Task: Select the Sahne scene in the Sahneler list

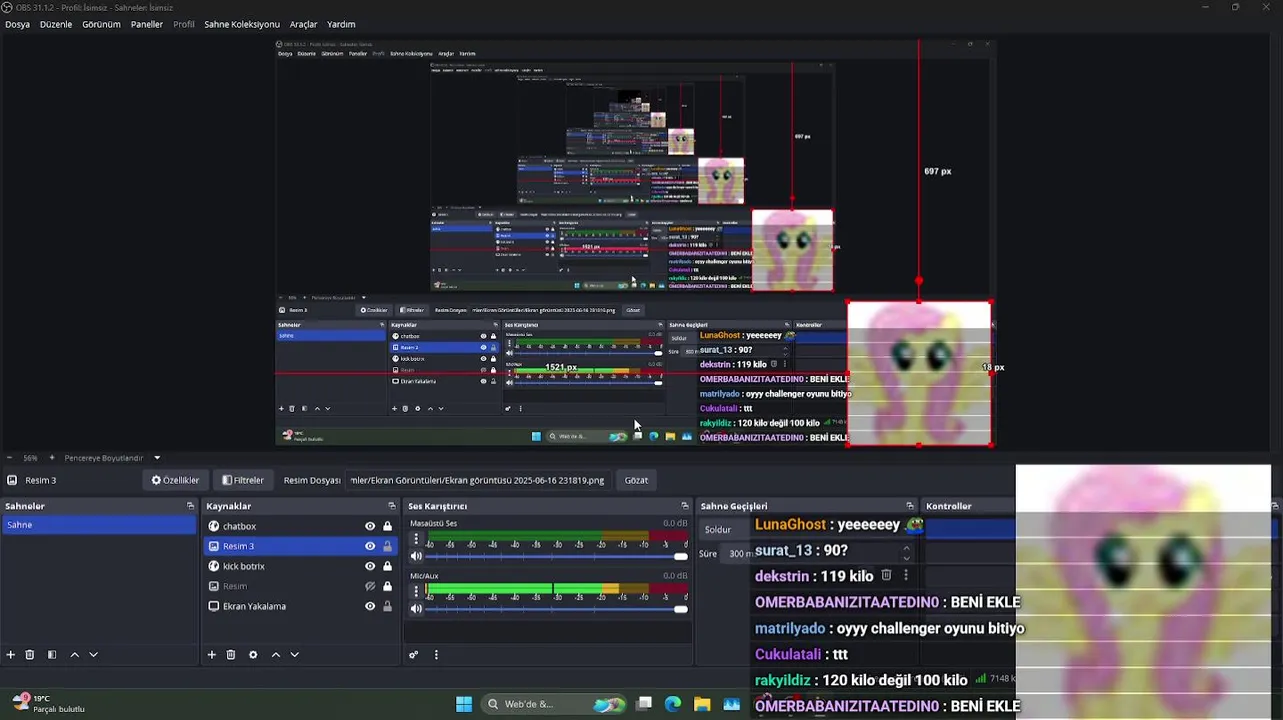Action: 98,525
